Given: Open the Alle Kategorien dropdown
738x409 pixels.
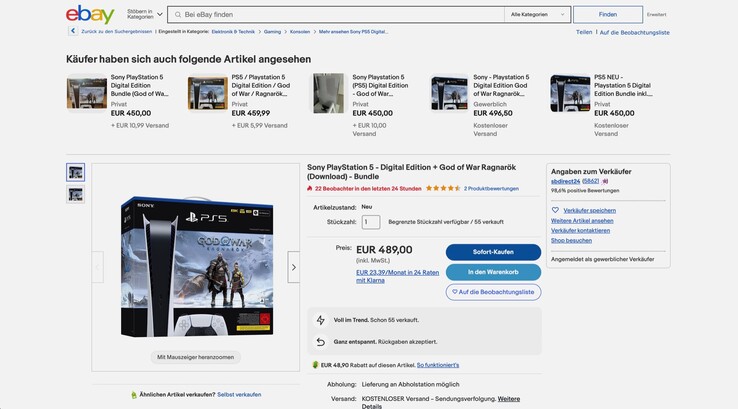Looking at the screenshot, I should (537, 15).
